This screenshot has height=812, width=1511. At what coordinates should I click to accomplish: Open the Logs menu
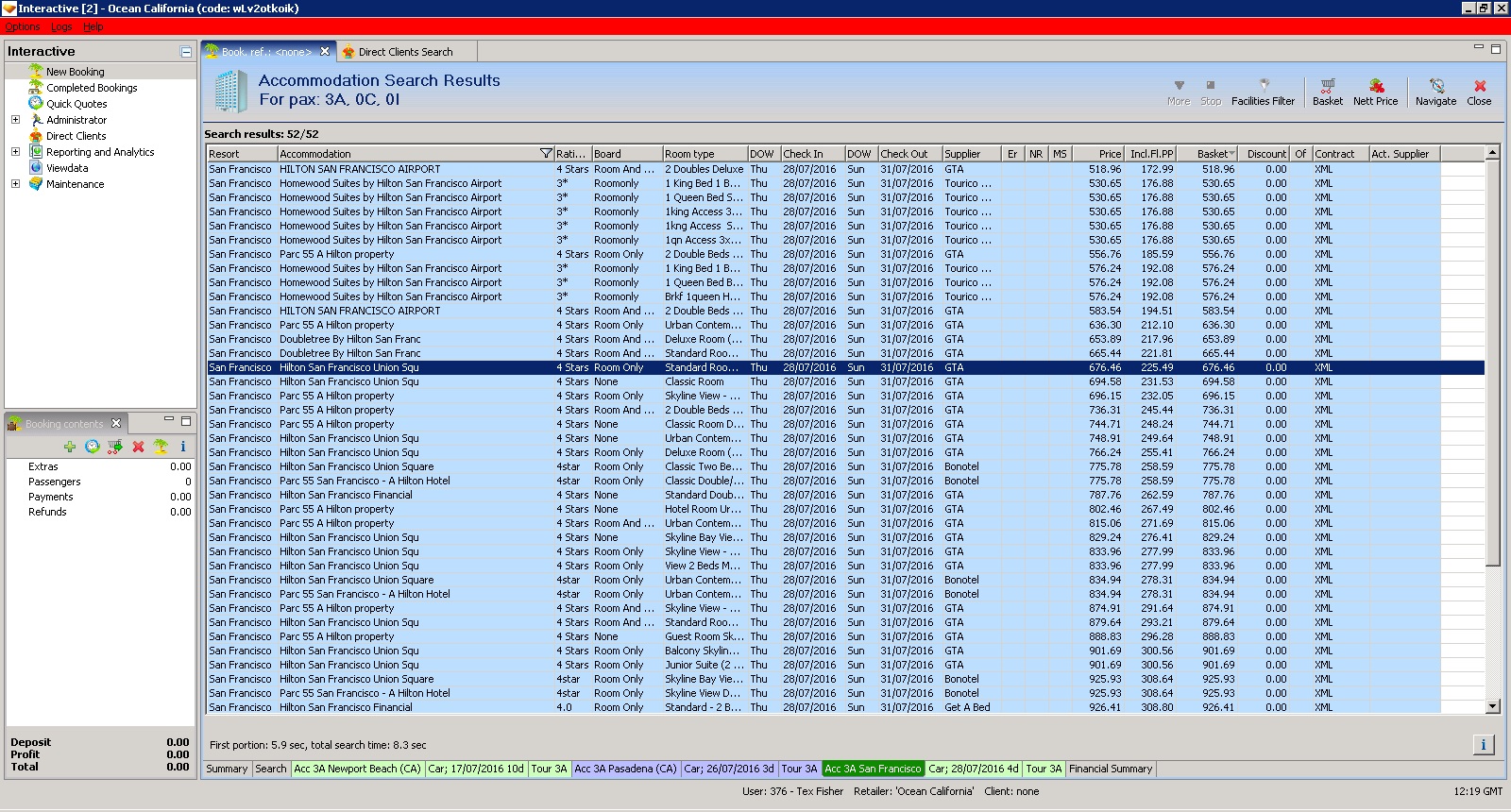[x=61, y=26]
